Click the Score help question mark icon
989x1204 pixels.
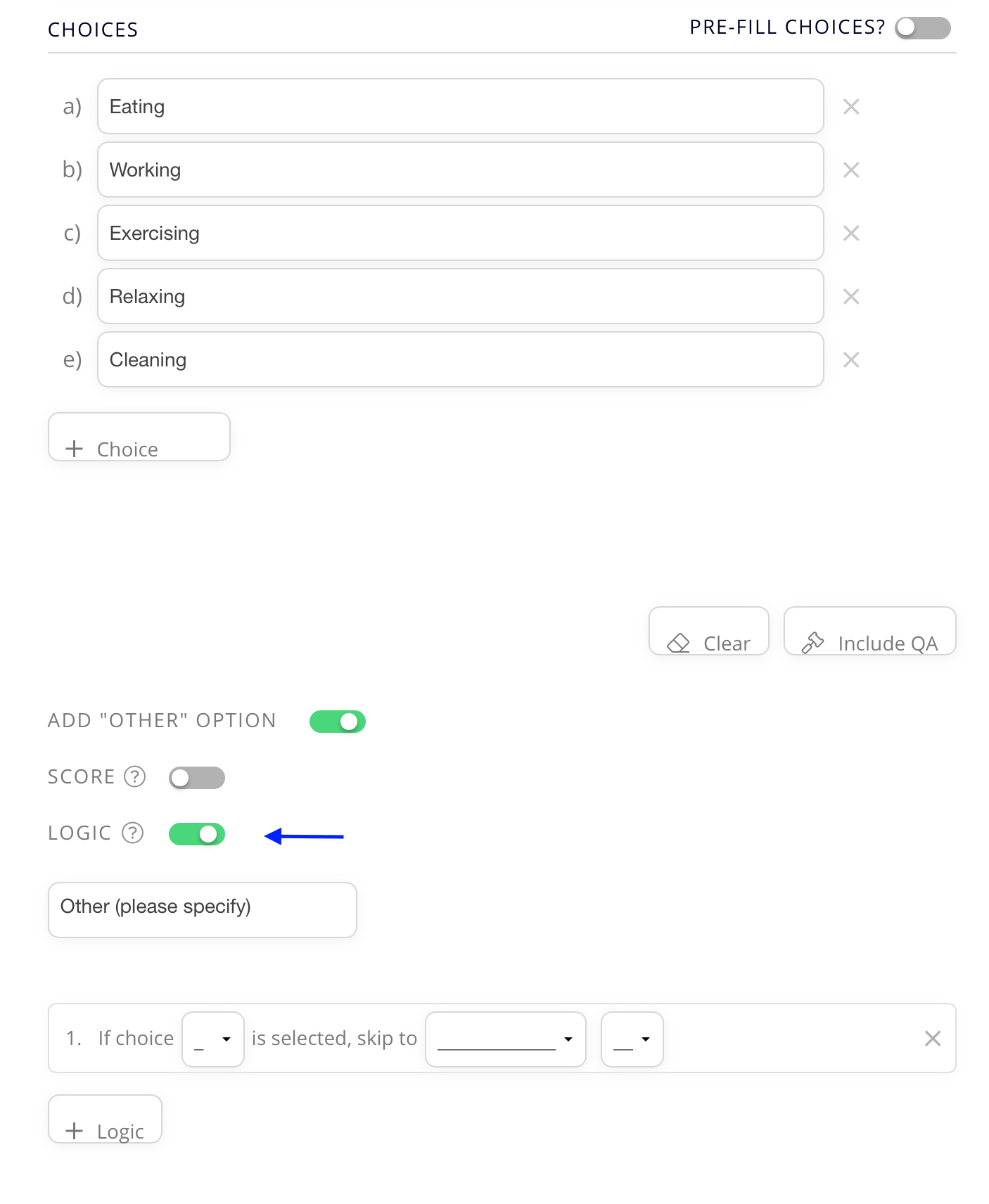tap(134, 776)
